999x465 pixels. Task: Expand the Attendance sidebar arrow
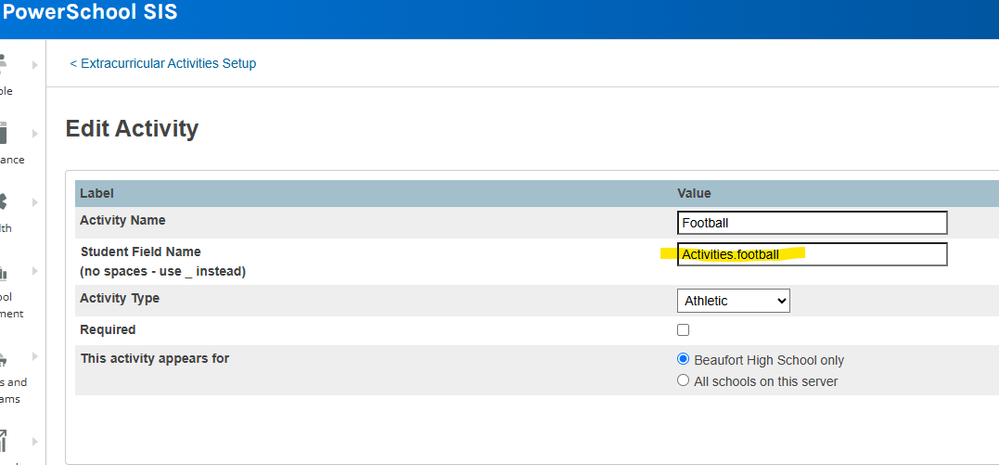[x=35, y=134]
